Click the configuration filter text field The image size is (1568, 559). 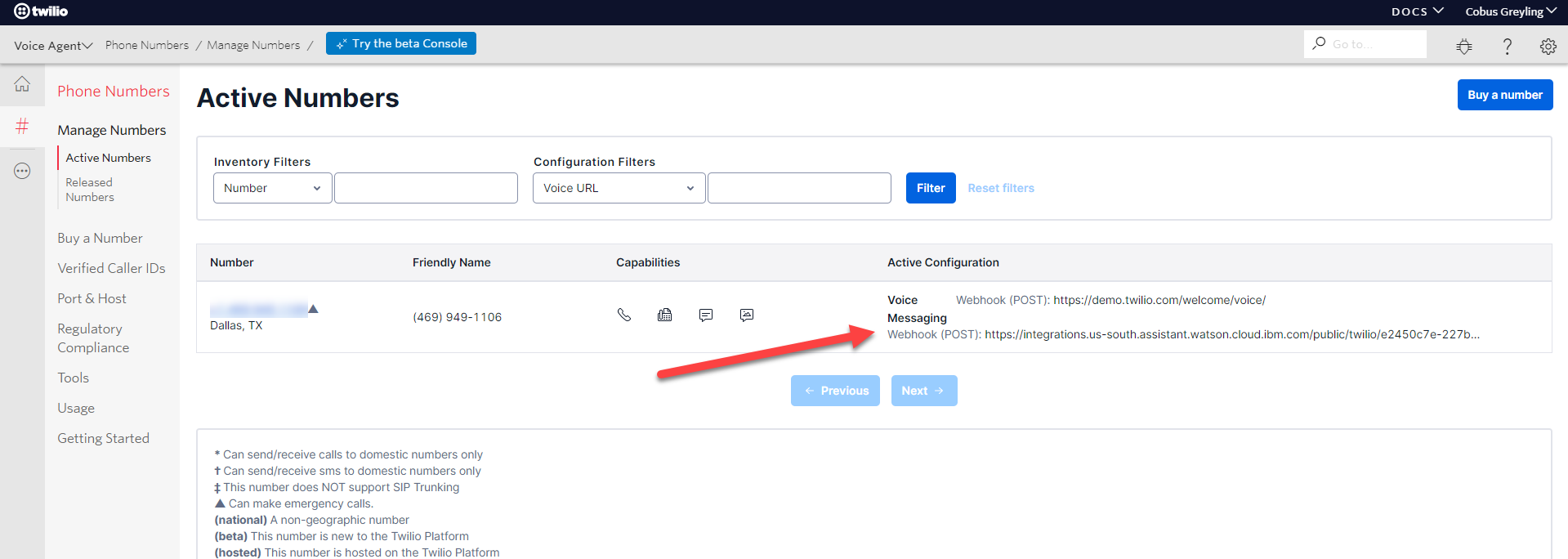[x=799, y=188]
